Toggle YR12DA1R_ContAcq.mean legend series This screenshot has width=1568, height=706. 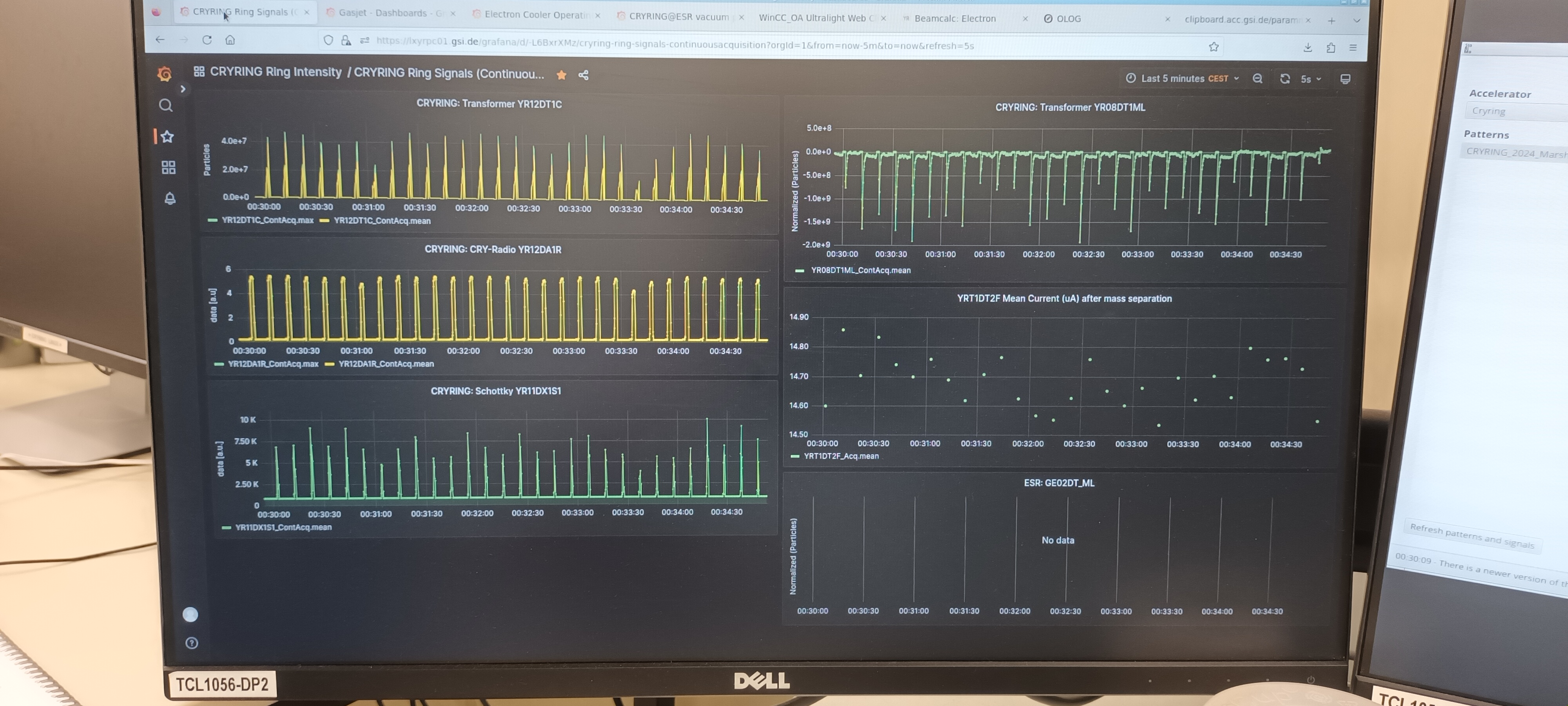[x=385, y=364]
